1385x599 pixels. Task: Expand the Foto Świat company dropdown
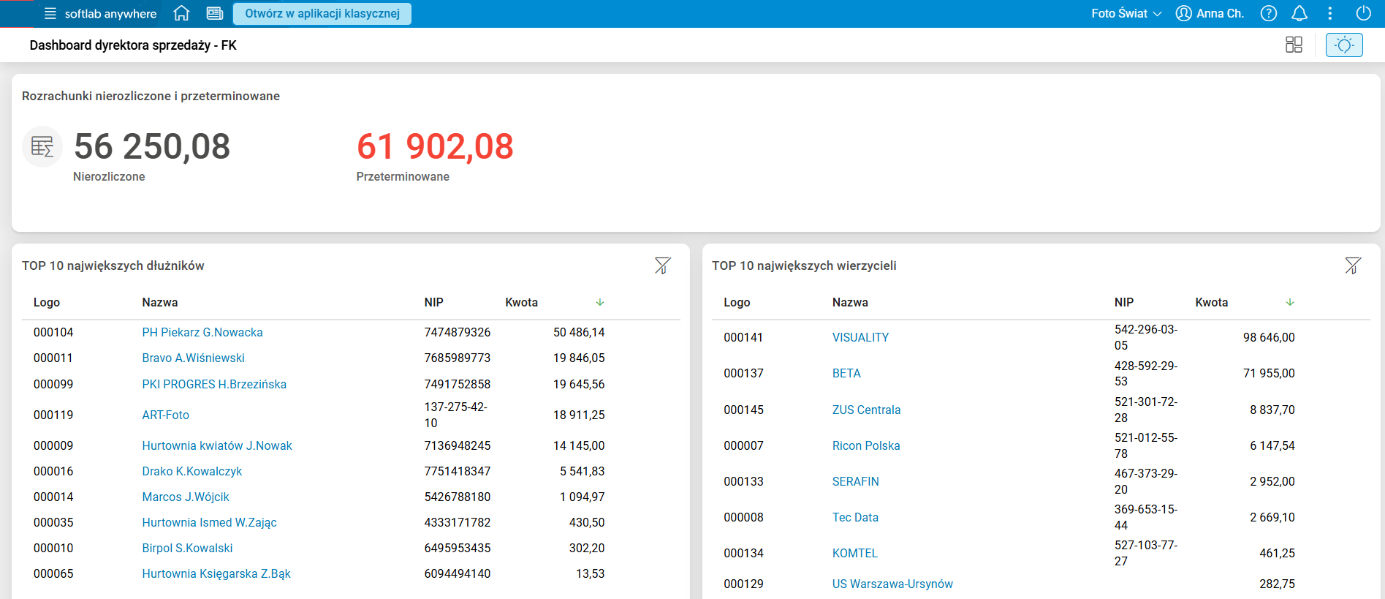click(1127, 14)
